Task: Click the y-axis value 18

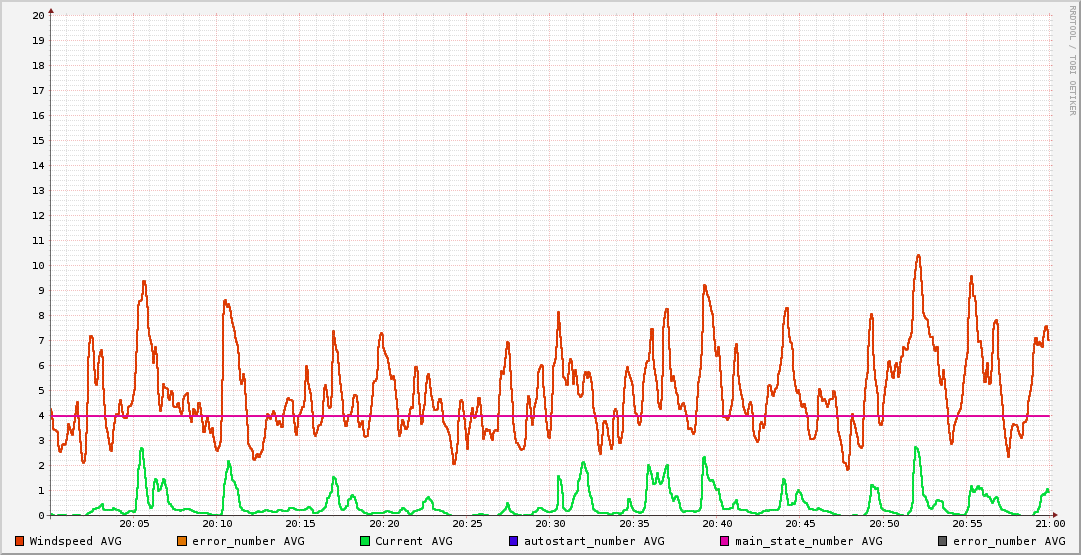Action: [39, 65]
